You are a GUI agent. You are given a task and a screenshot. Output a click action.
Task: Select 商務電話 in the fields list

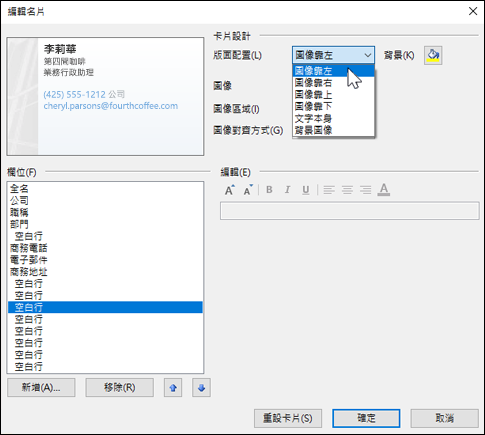105,248
